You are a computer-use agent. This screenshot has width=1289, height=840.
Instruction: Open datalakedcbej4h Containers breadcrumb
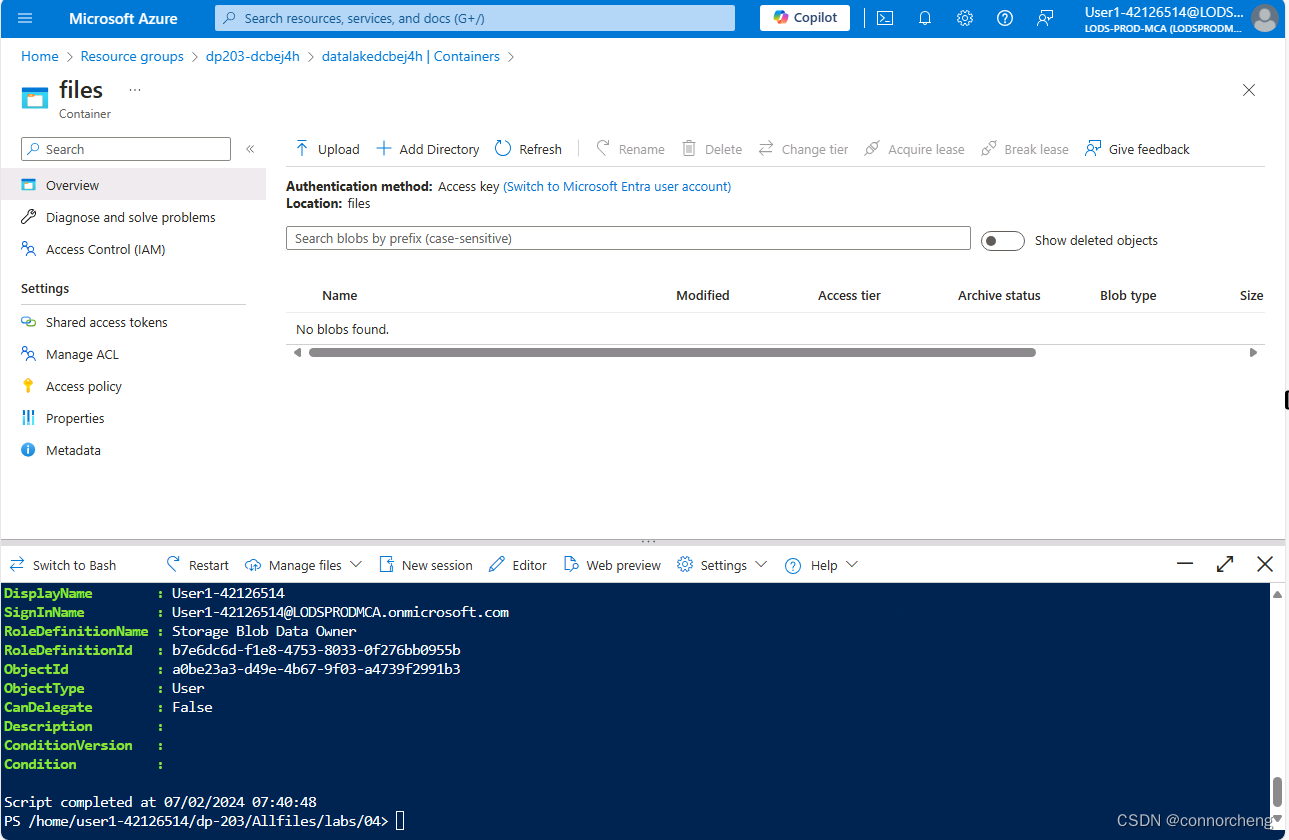click(411, 57)
